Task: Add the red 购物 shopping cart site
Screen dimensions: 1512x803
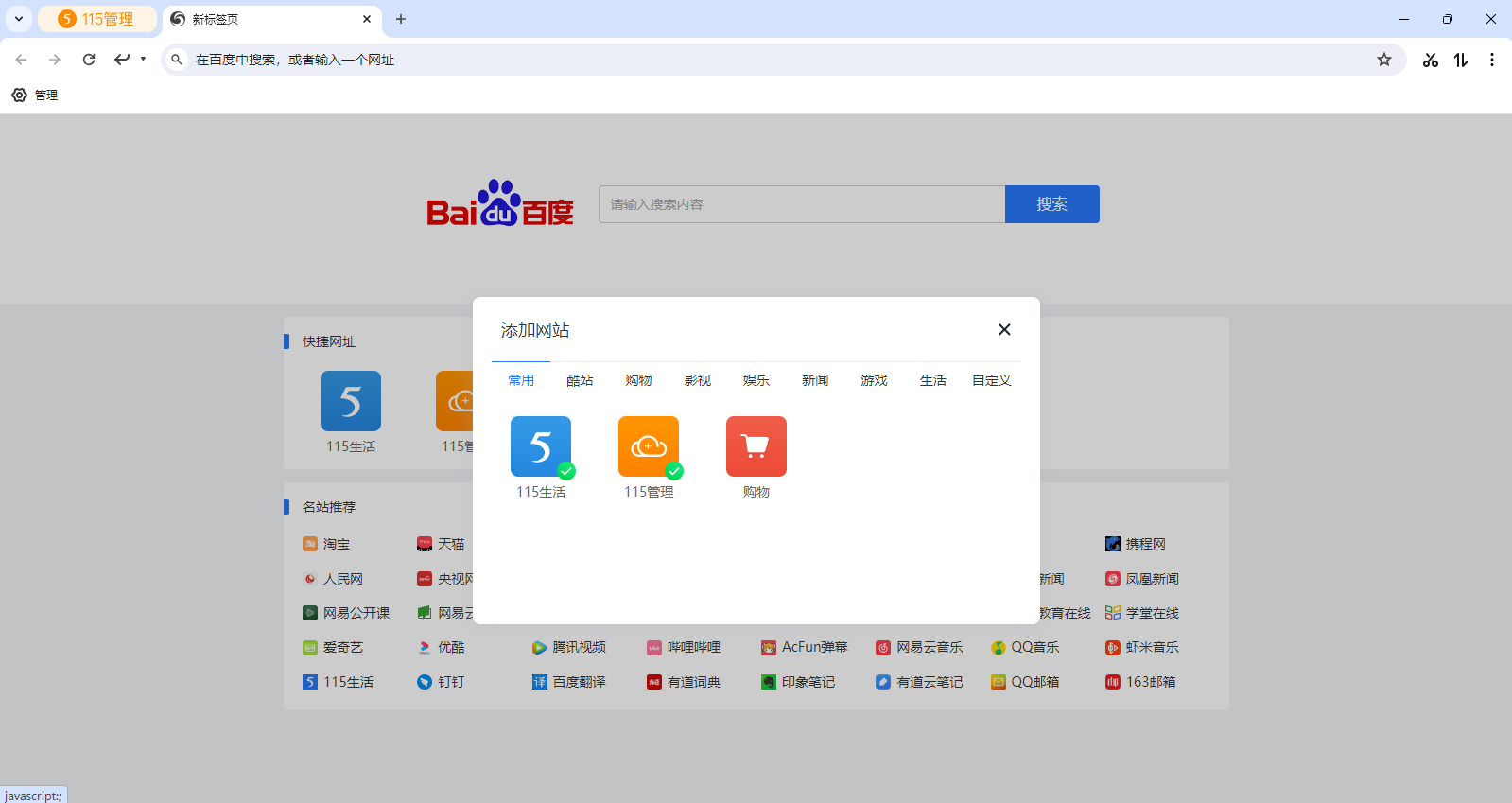Action: 756,446
